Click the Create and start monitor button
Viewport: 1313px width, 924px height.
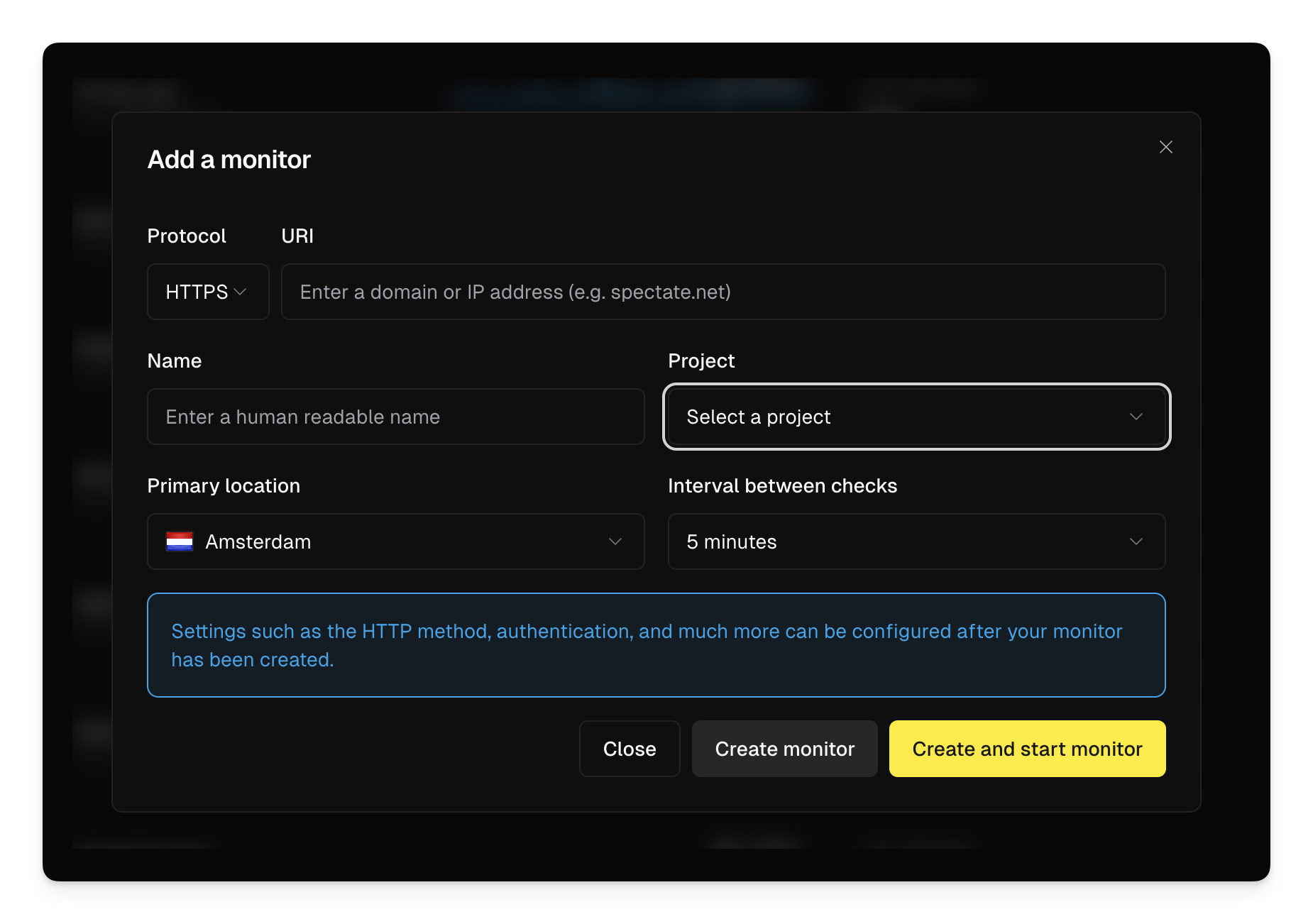click(1027, 749)
